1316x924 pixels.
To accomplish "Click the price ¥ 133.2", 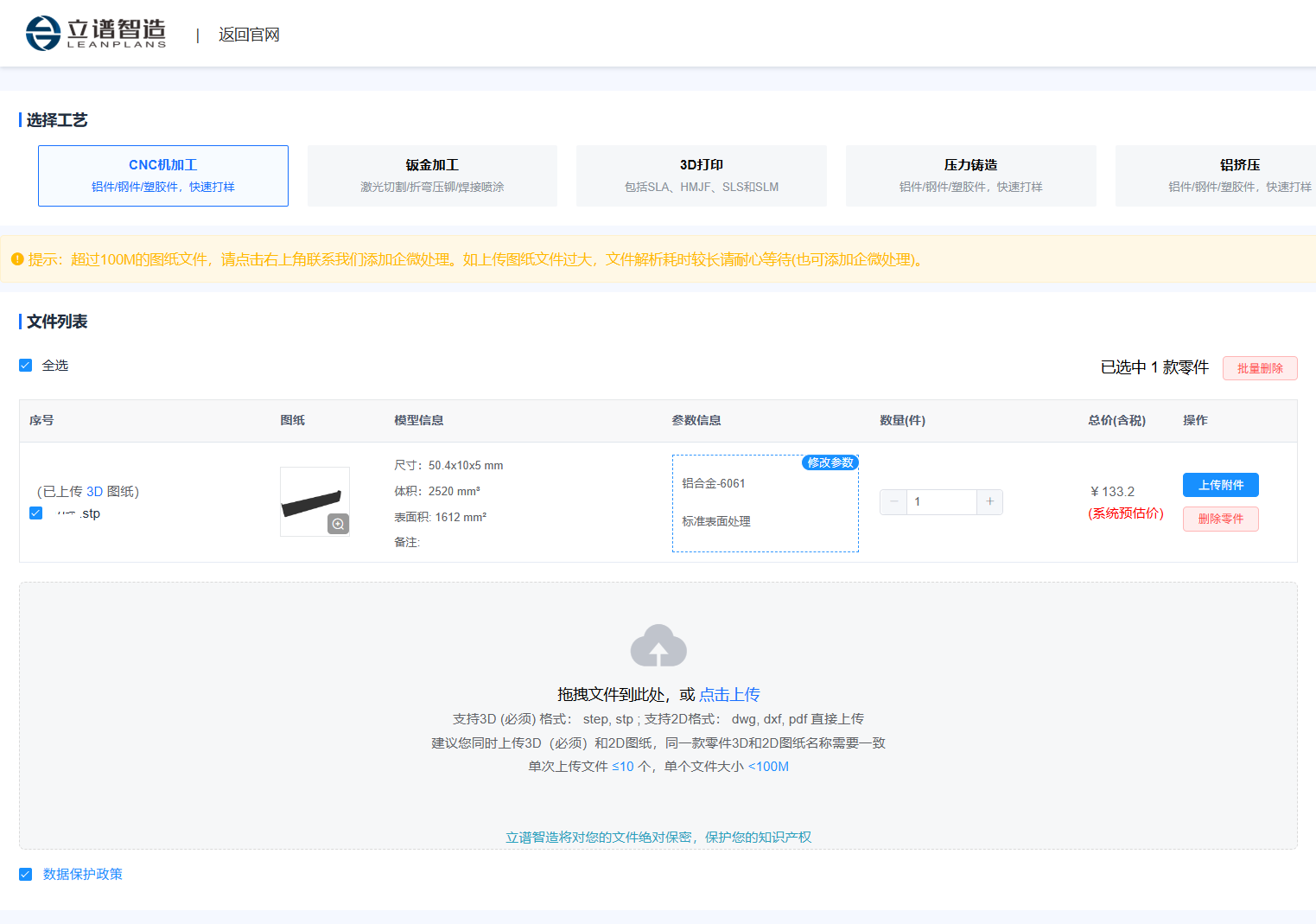I will (1113, 492).
